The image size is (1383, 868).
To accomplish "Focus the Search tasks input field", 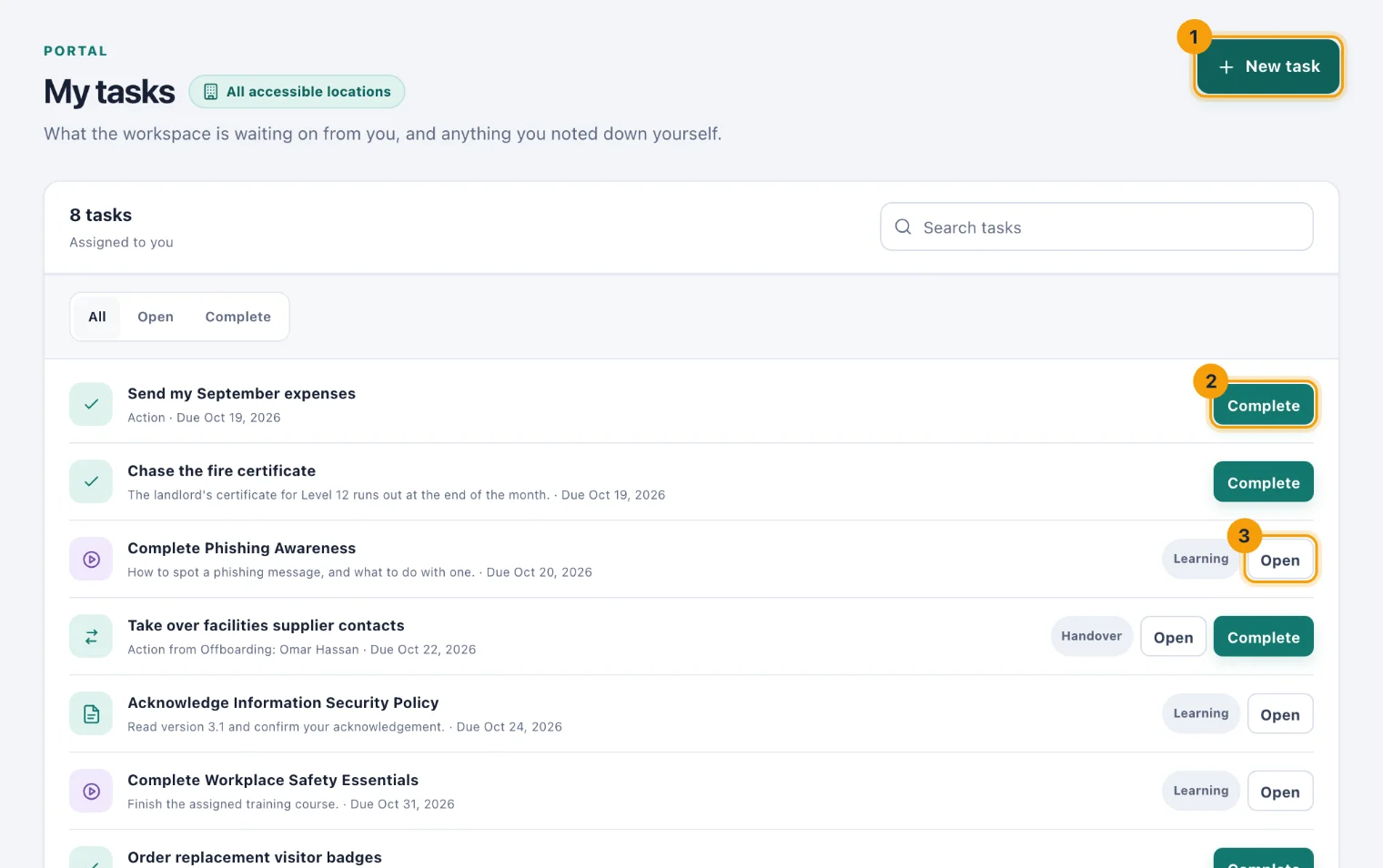I will pyautogui.click(x=1096, y=227).
